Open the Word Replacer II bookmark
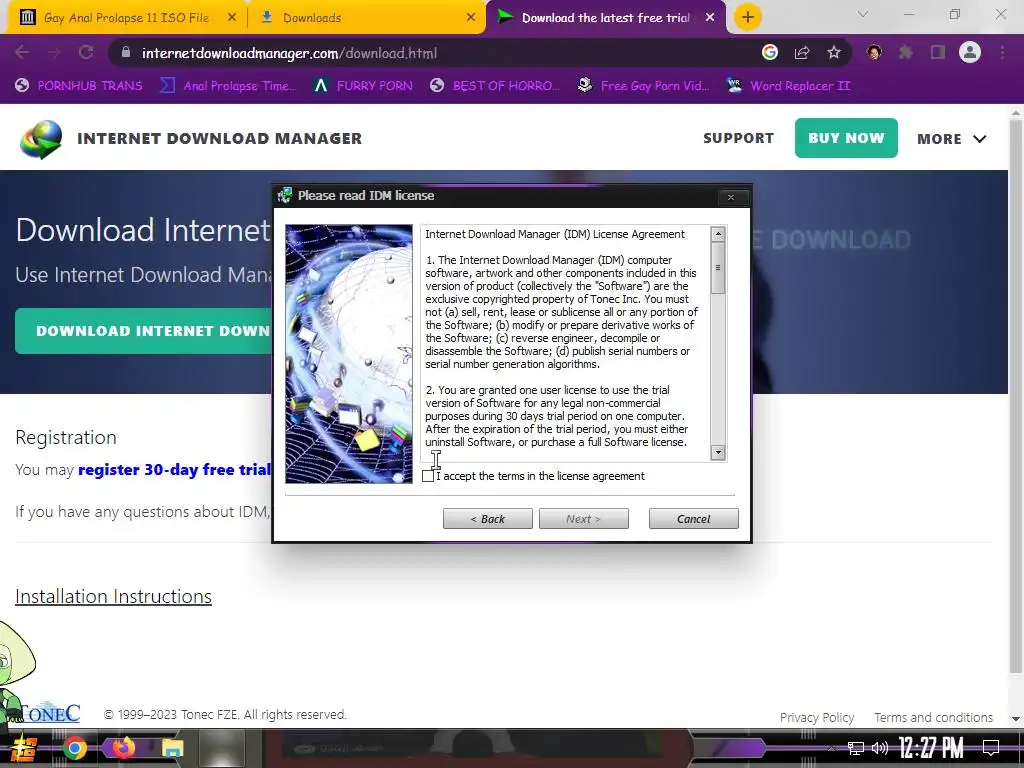This screenshot has height=768, width=1024. click(789, 86)
